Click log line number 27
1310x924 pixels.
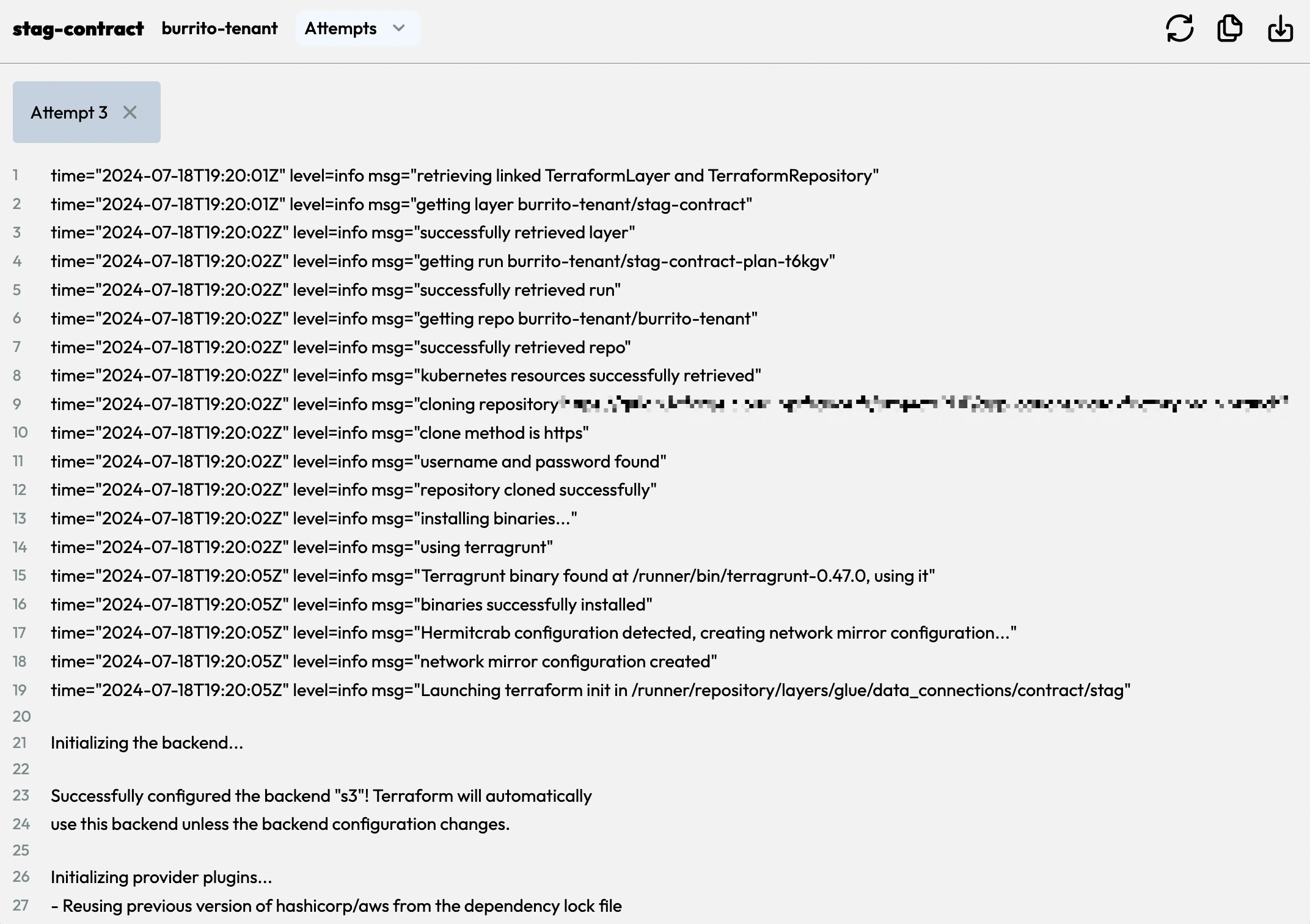[21, 906]
